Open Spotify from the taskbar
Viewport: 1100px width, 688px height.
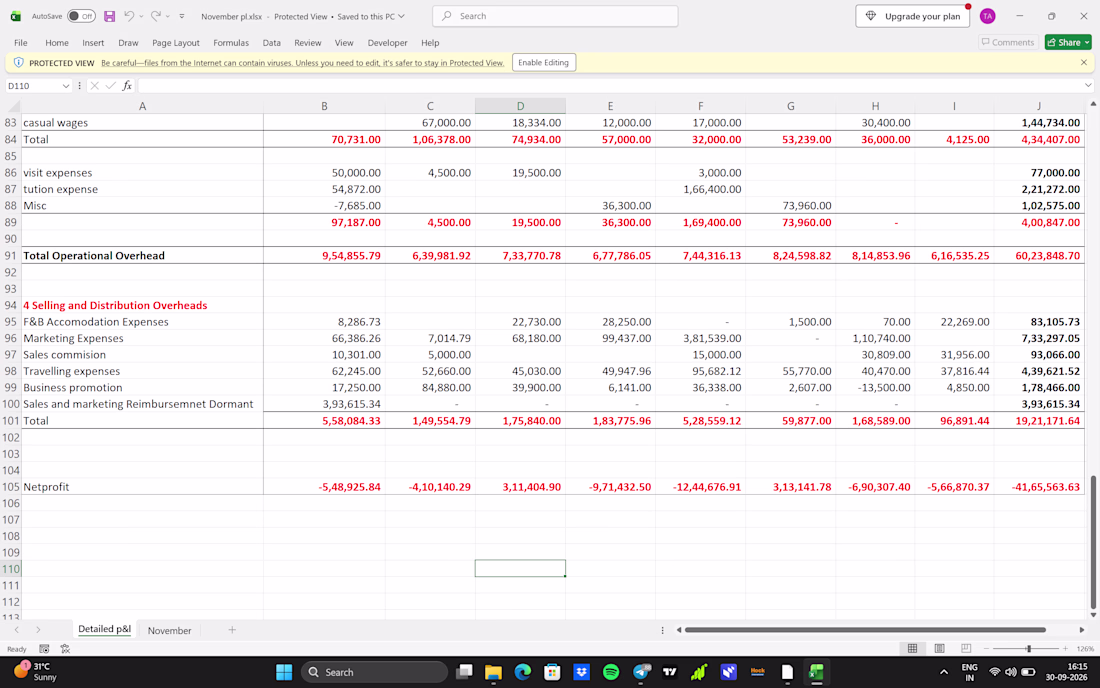pos(611,672)
